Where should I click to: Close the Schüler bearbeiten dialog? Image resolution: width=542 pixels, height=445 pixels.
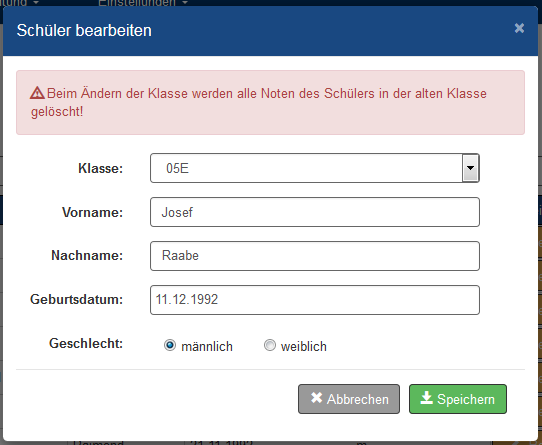click(519, 28)
